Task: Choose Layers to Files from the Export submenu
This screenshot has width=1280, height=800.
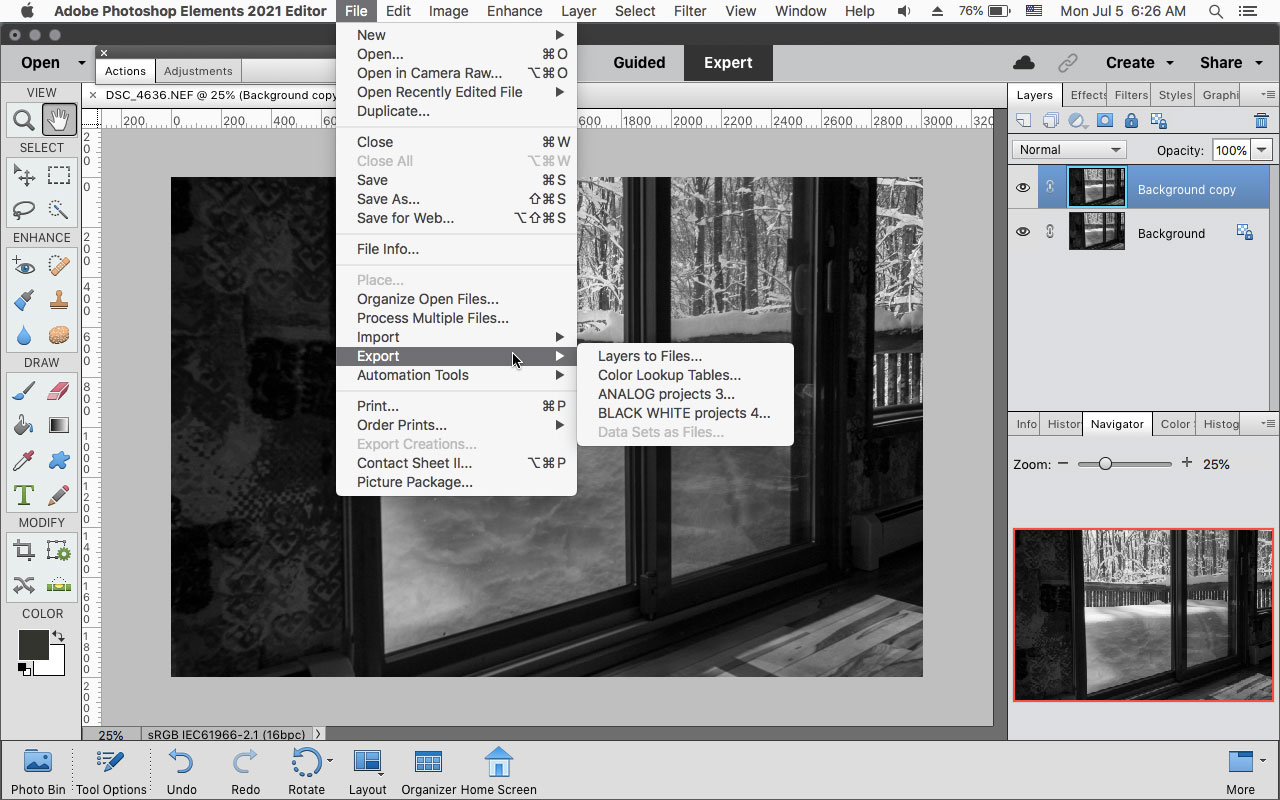Action: pos(650,356)
